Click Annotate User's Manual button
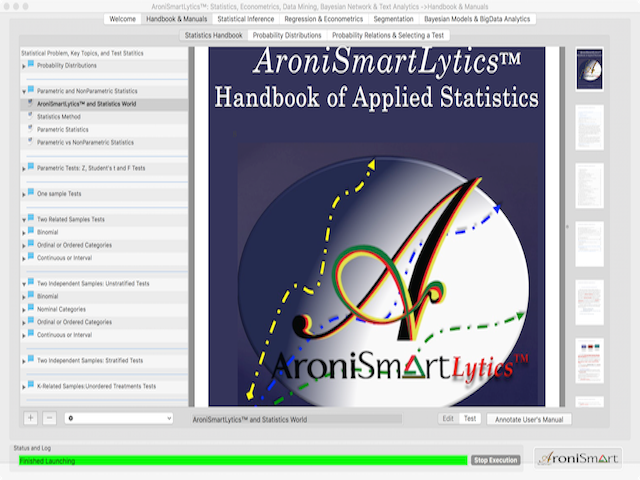The width and height of the screenshot is (640, 480). coord(529,419)
